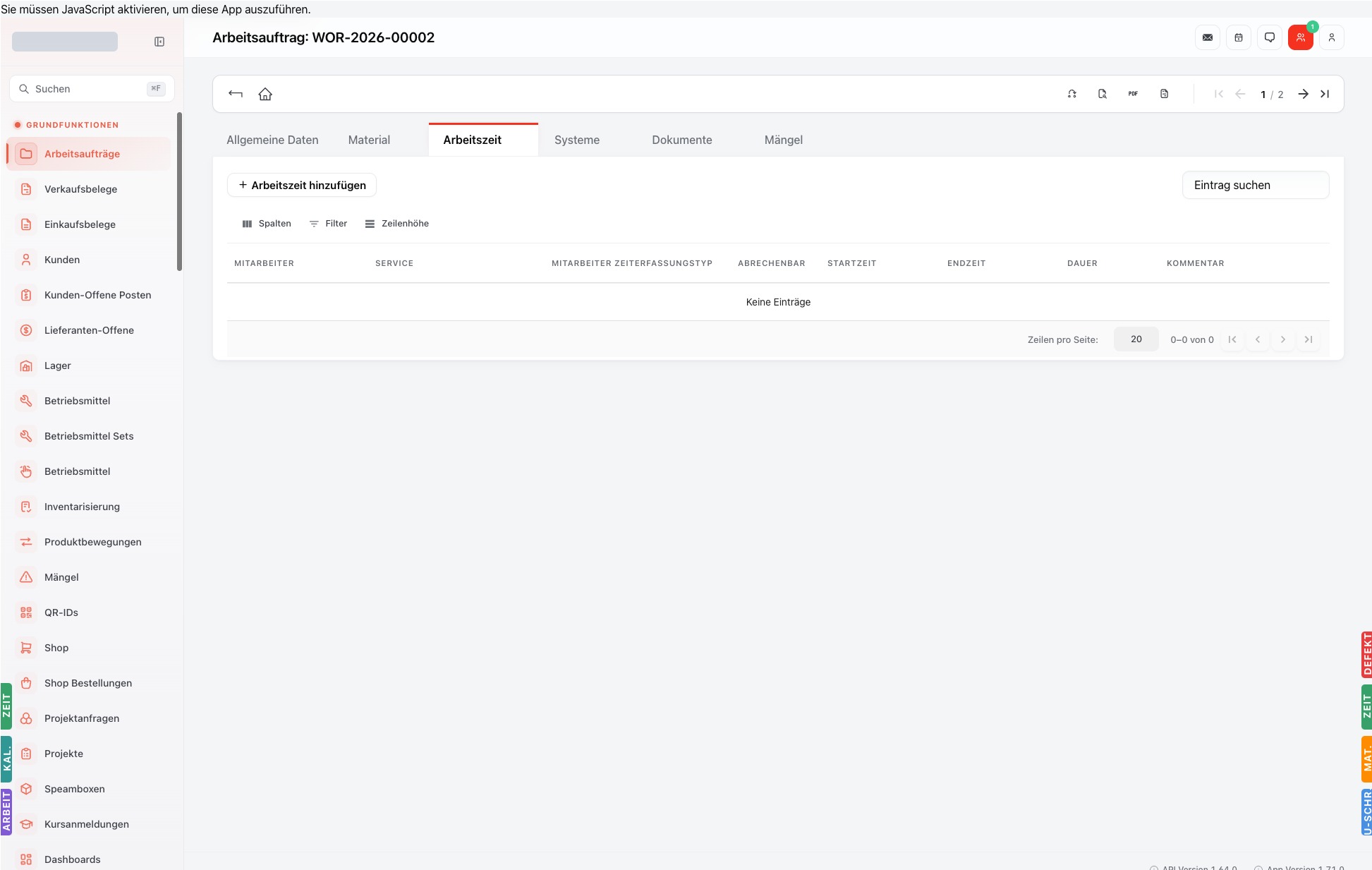Screen dimensions: 1372x870
Task: Click the purple ARBEIT side tab
Action: pyautogui.click(x=6, y=811)
